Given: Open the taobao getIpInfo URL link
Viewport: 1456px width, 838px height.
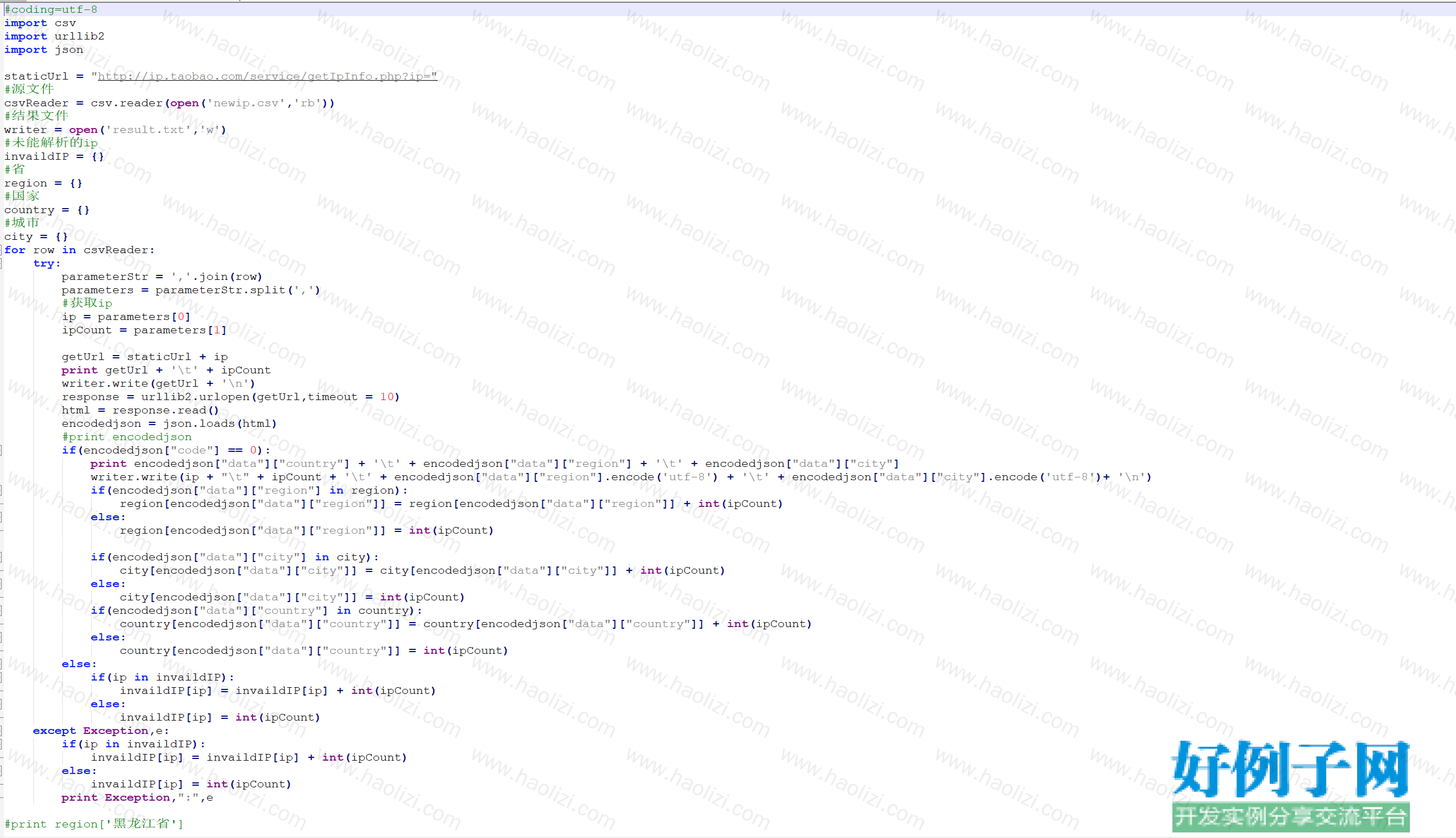Looking at the screenshot, I should tap(268, 76).
